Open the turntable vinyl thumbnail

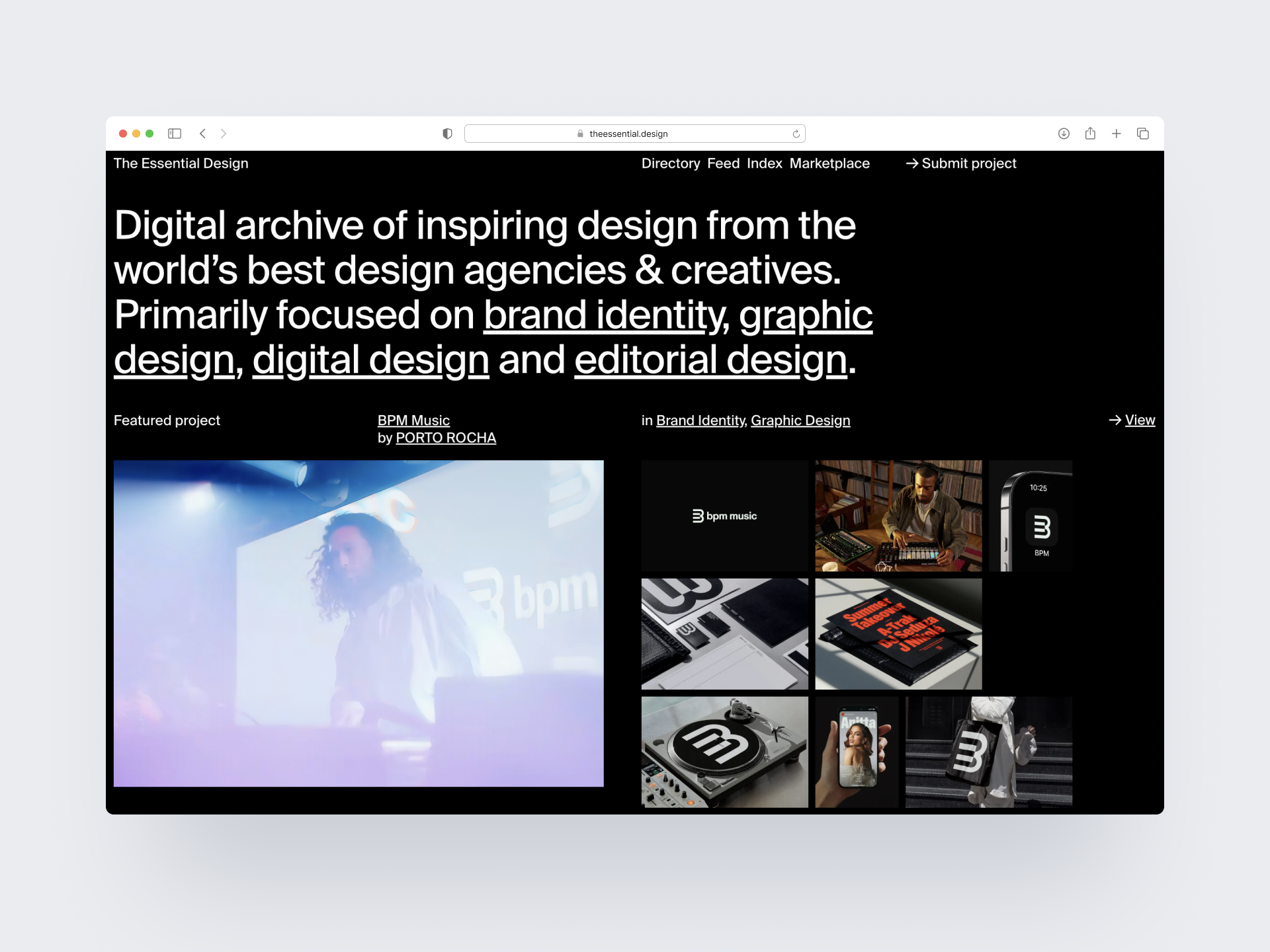725,752
